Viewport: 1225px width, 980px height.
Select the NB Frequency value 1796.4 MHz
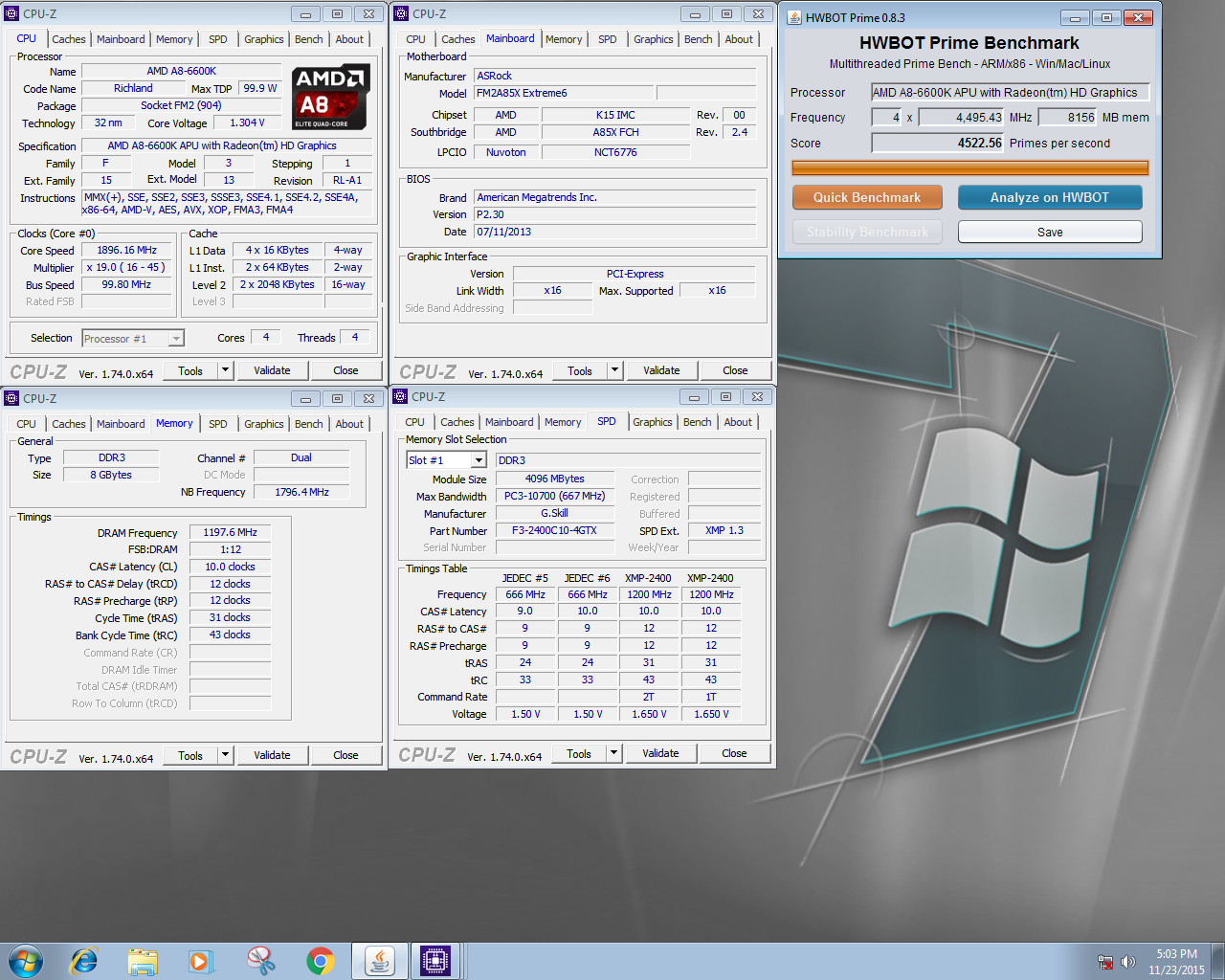(301, 492)
